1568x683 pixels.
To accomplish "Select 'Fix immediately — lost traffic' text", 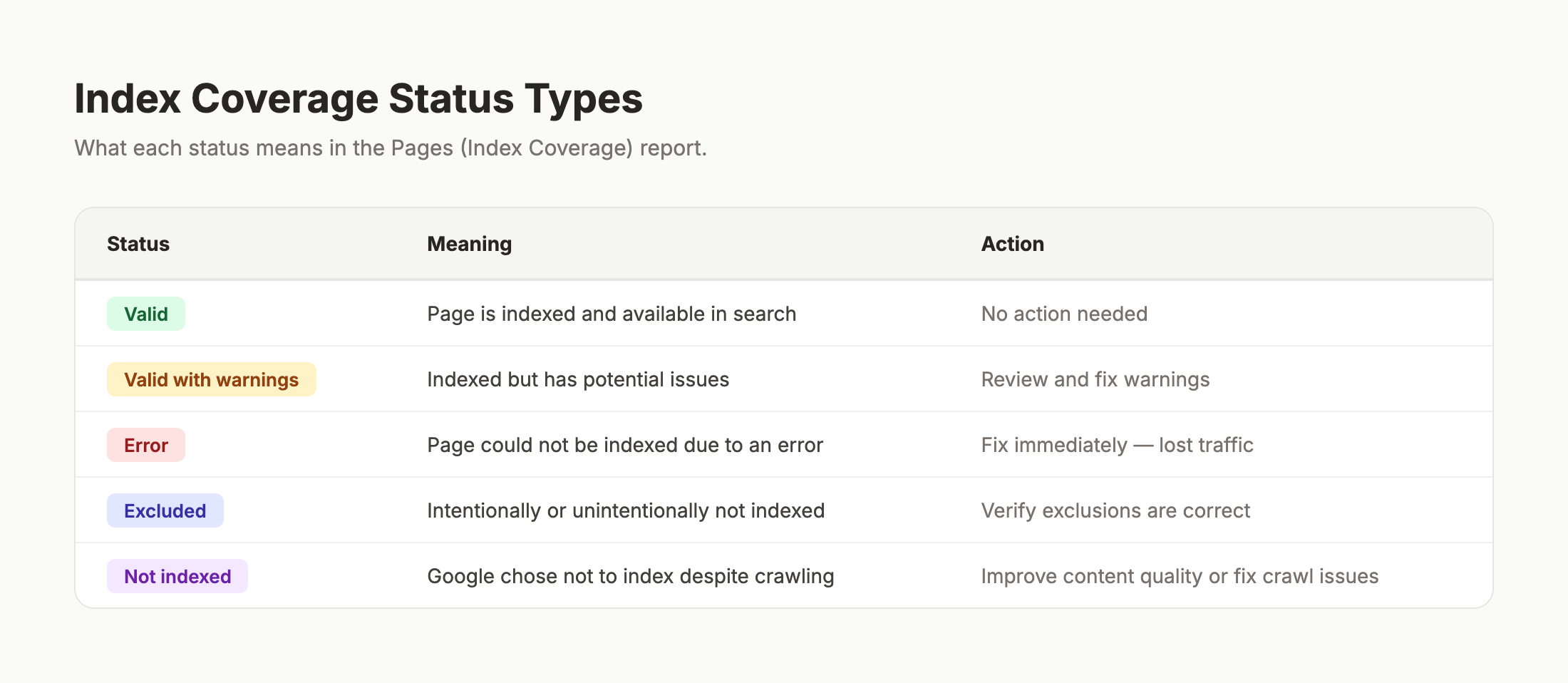I will coord(1118,445).
